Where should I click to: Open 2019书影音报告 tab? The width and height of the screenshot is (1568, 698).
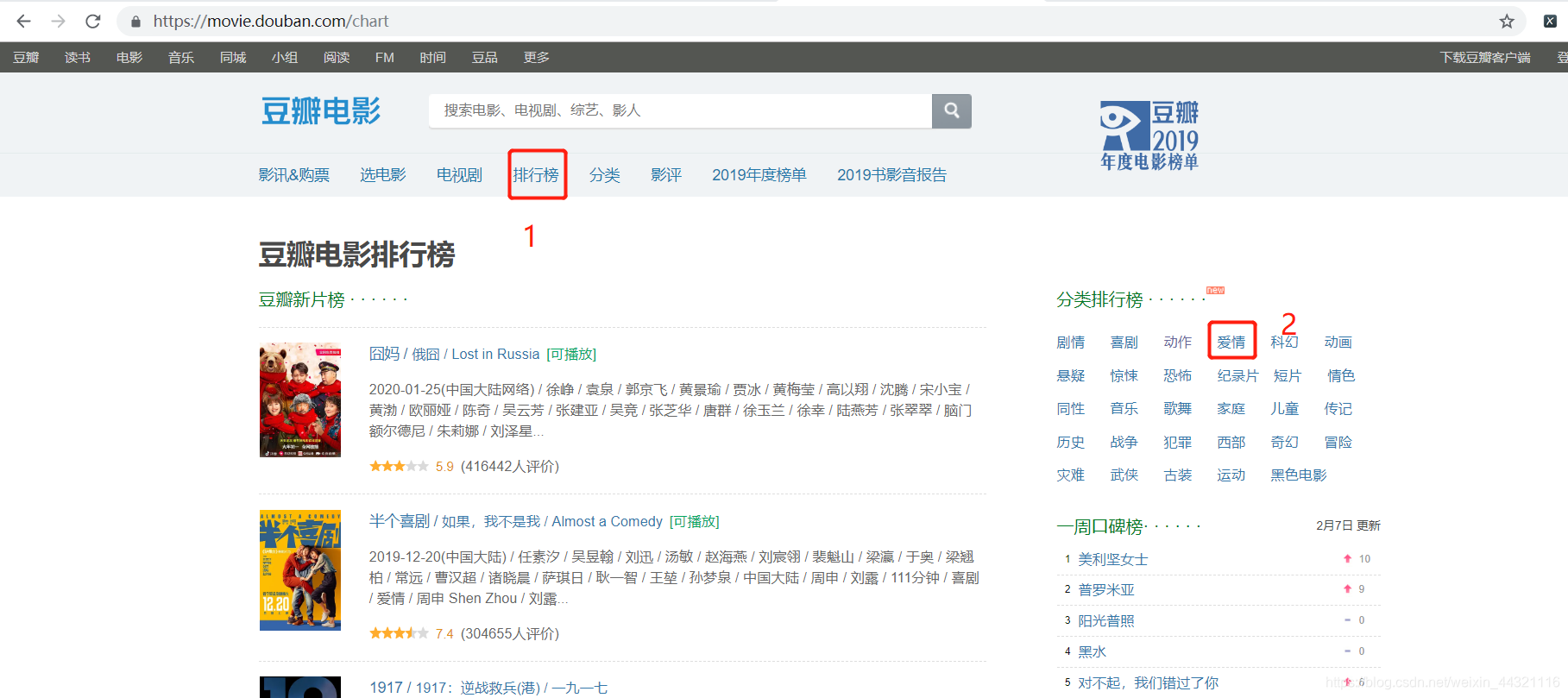tap(892, 175)
